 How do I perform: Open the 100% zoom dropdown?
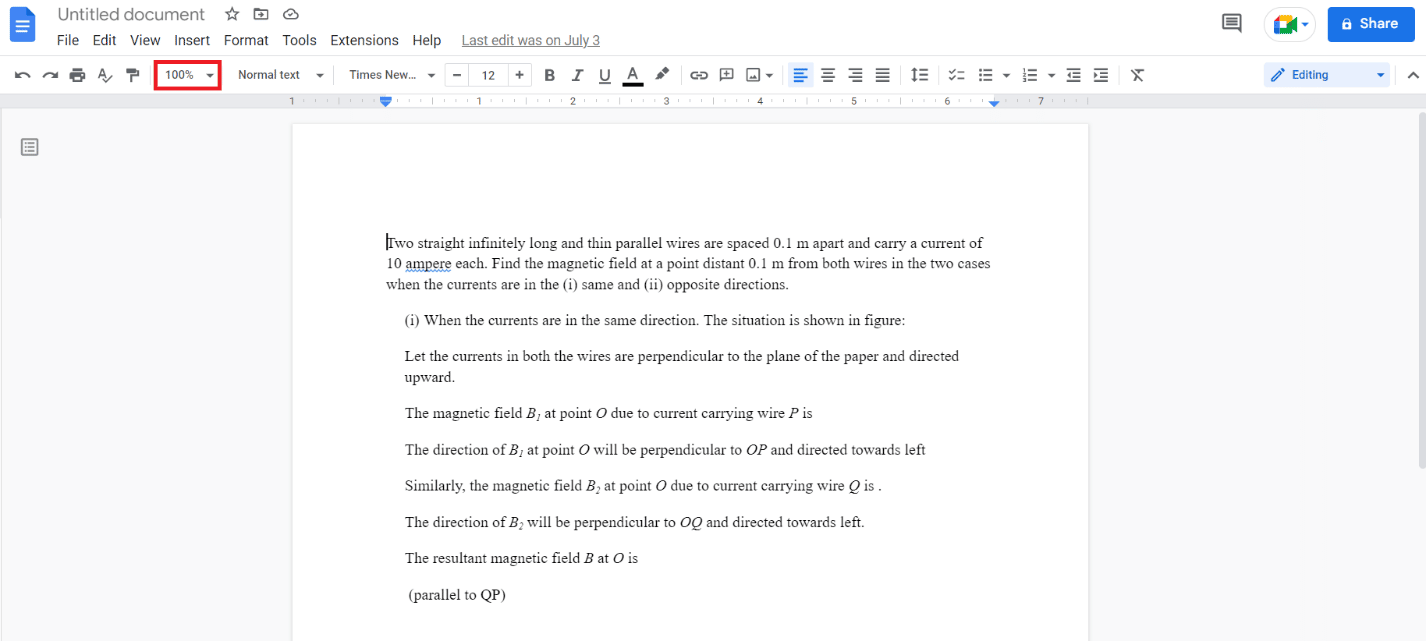pos(188,75)
